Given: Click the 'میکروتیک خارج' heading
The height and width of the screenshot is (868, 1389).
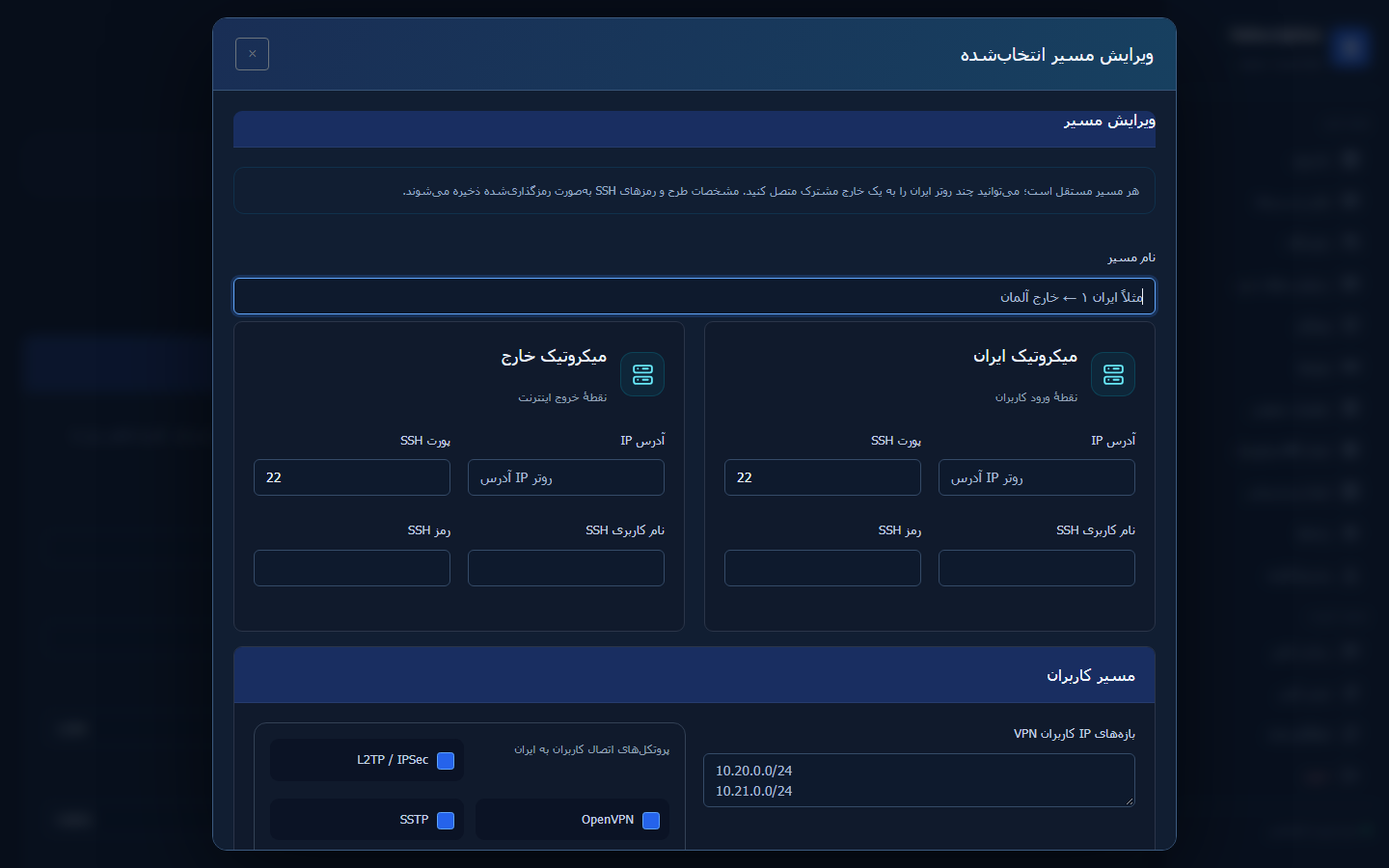Looking at the screenshot, I should 554,356.
